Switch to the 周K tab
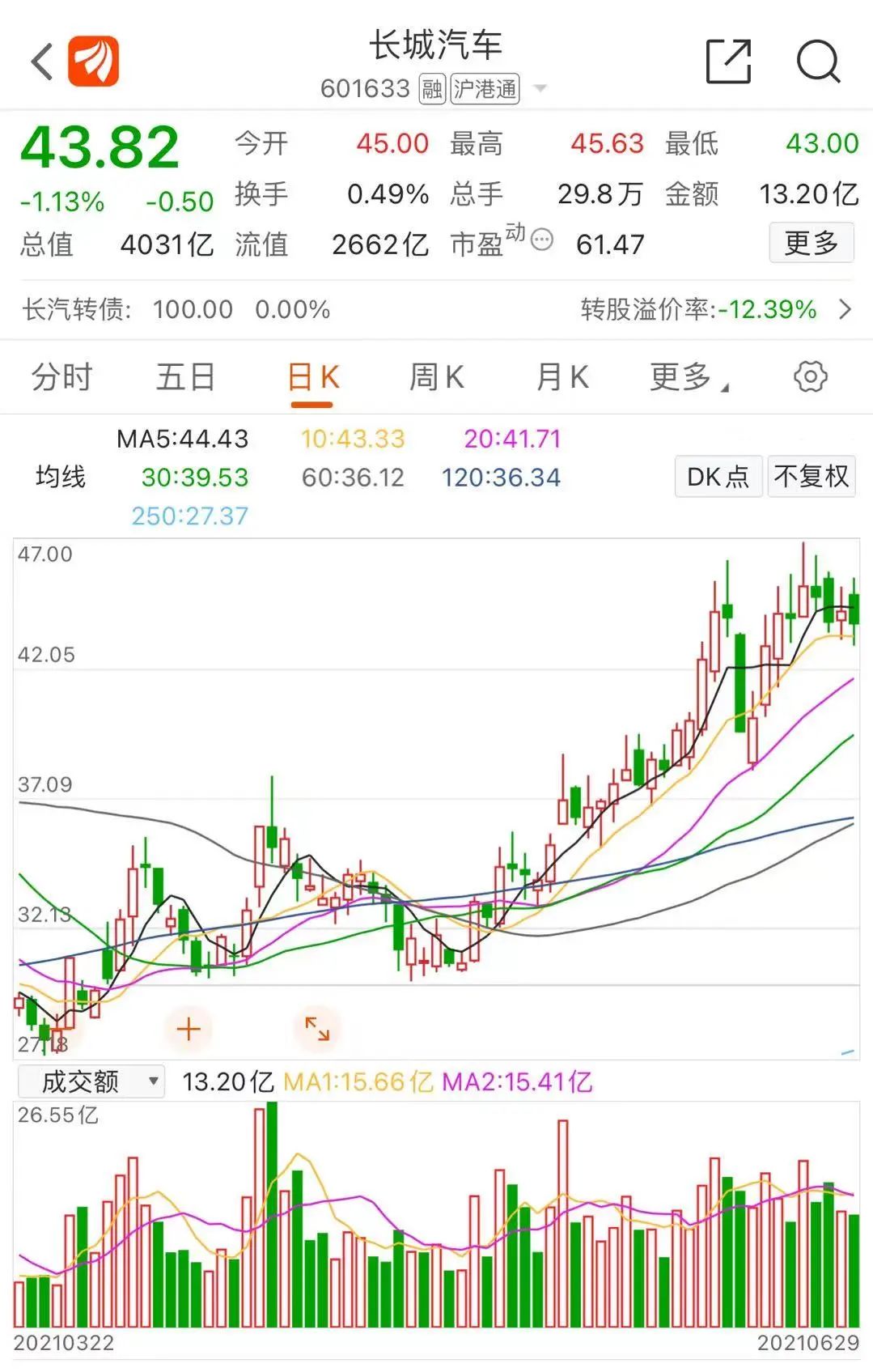This screenshot has height=1372, width=873. coord(436,378)
